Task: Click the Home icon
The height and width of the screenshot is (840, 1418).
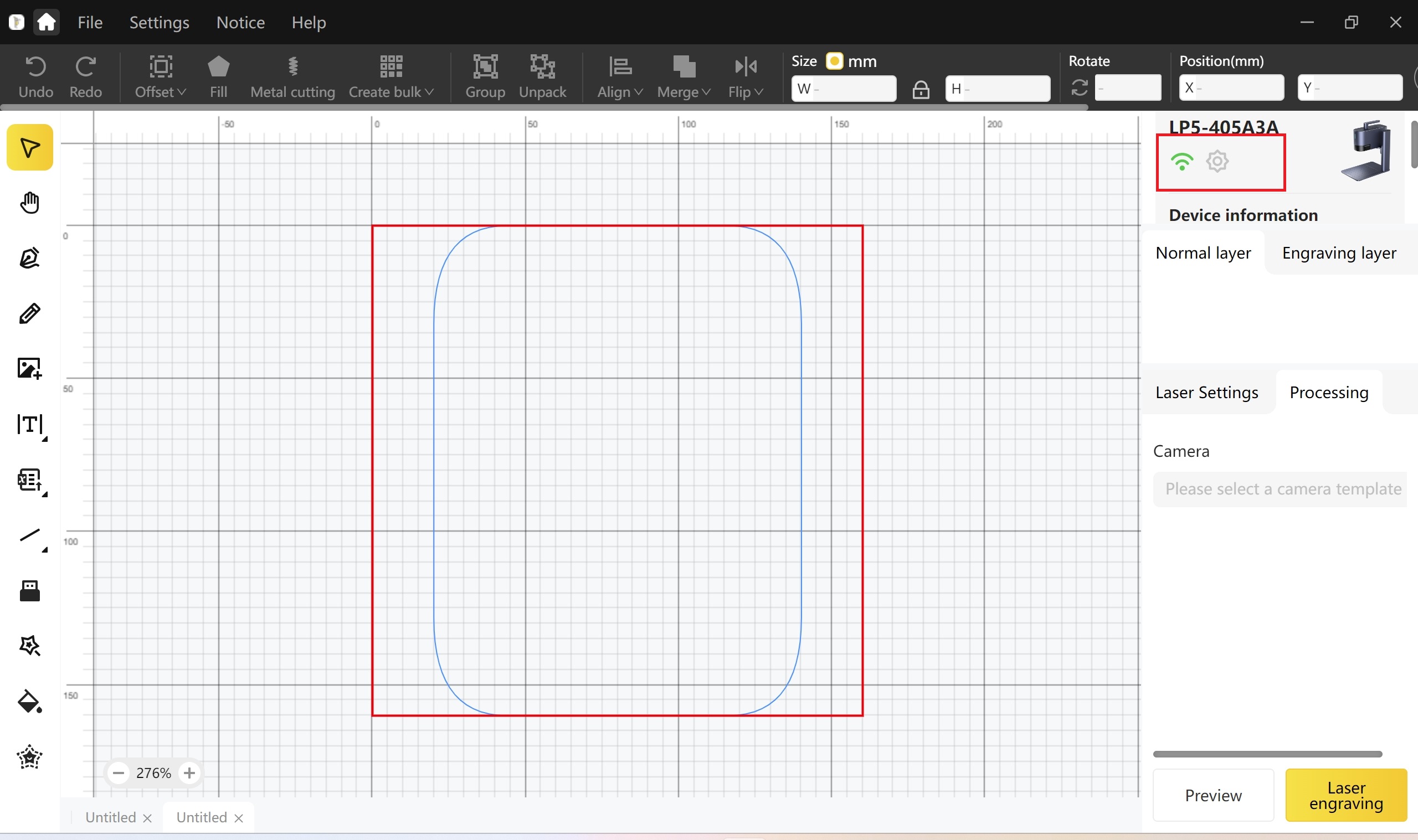Action: coord(47,23)
